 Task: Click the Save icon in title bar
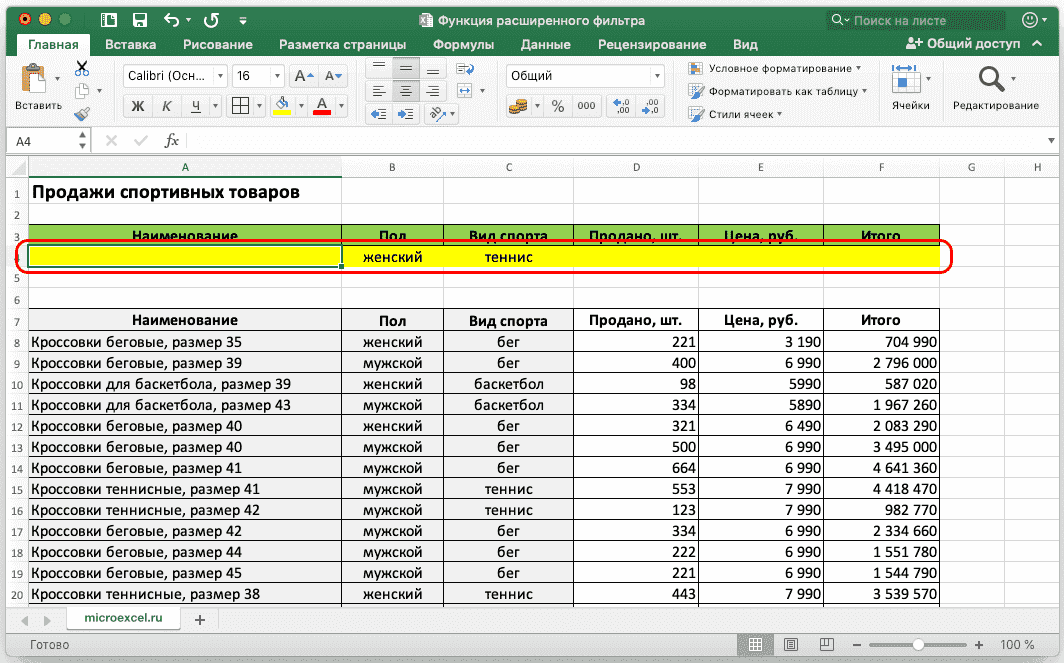tap(139, 20)
